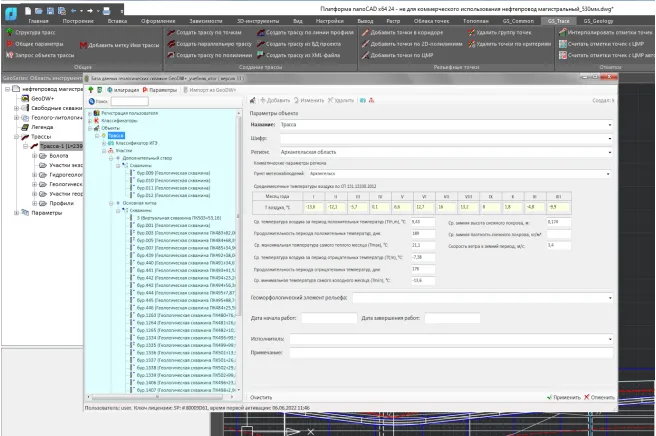656x436 pixels.
Task: Open the Пункт метеонаблюдений dropdown
Action: (x=610, y=173)
